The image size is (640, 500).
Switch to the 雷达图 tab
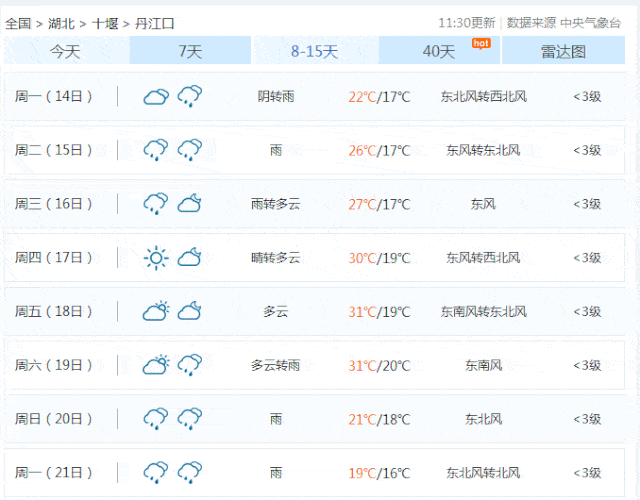click(x=563, y=51)
